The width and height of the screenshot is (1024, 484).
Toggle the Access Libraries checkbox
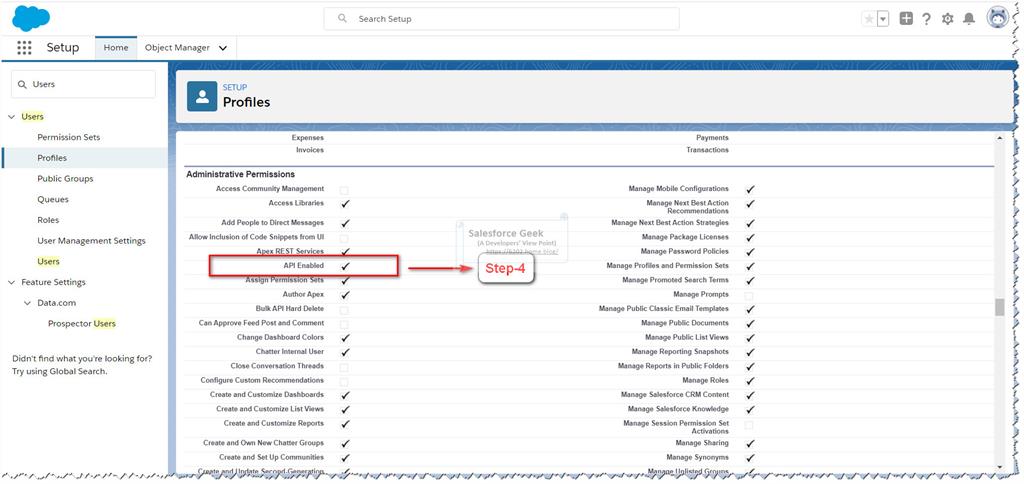click(x=345, y=204)
